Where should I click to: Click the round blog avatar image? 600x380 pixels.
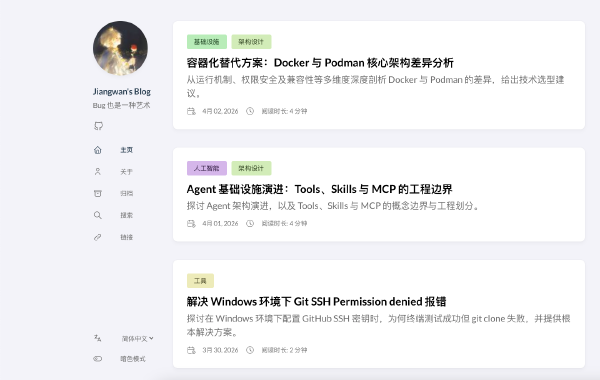point(120,48)
